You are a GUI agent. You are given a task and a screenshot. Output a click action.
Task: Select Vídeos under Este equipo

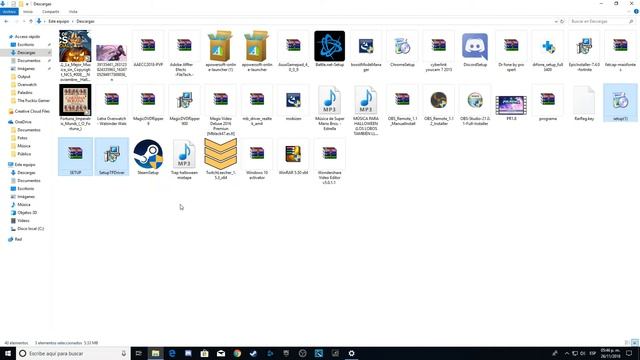click(24, 221)
